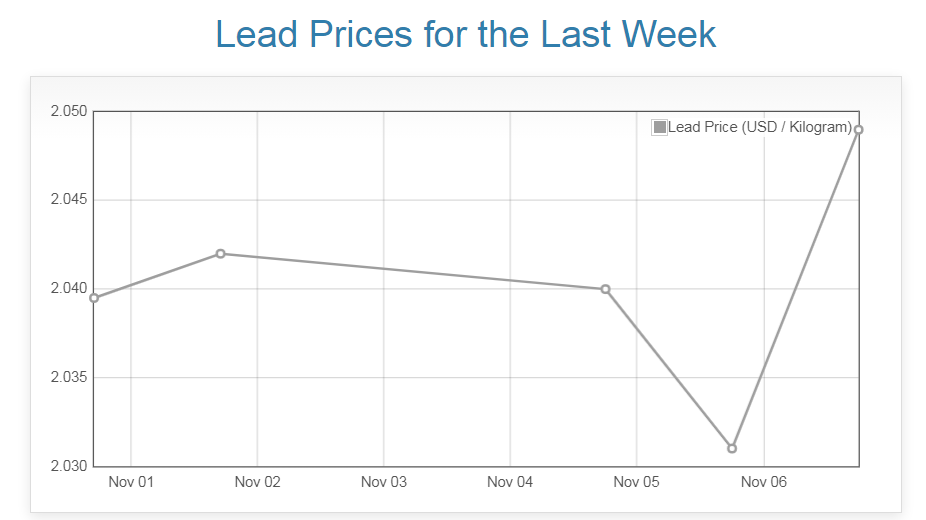Screen dimensions: 926x520
Task: Click the Nov 03 x-axis label
Action: [x=384, y=482]
